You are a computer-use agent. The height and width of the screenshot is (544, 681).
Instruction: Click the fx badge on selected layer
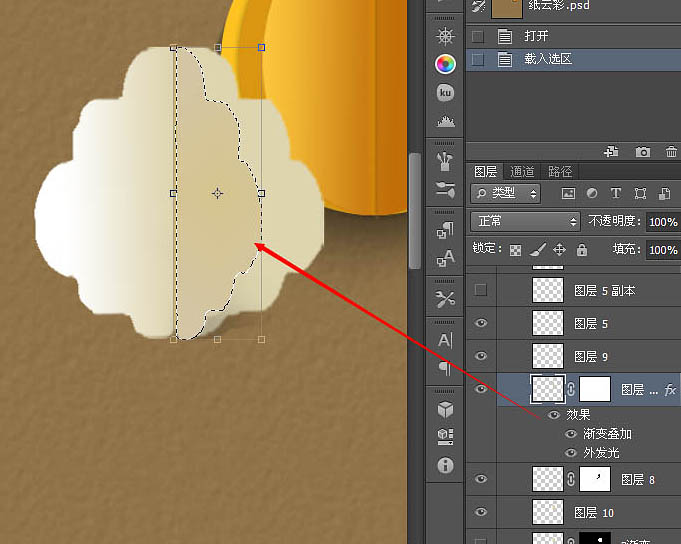671,389
